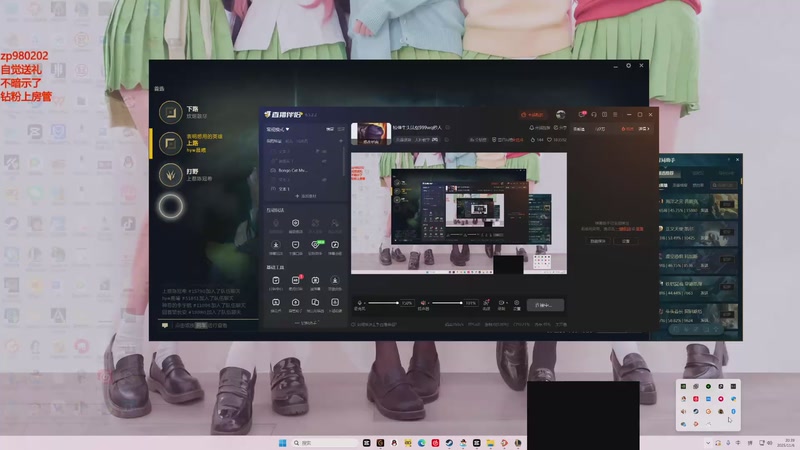Click the empty glowing ring slot below 打野

pos(170,206)
